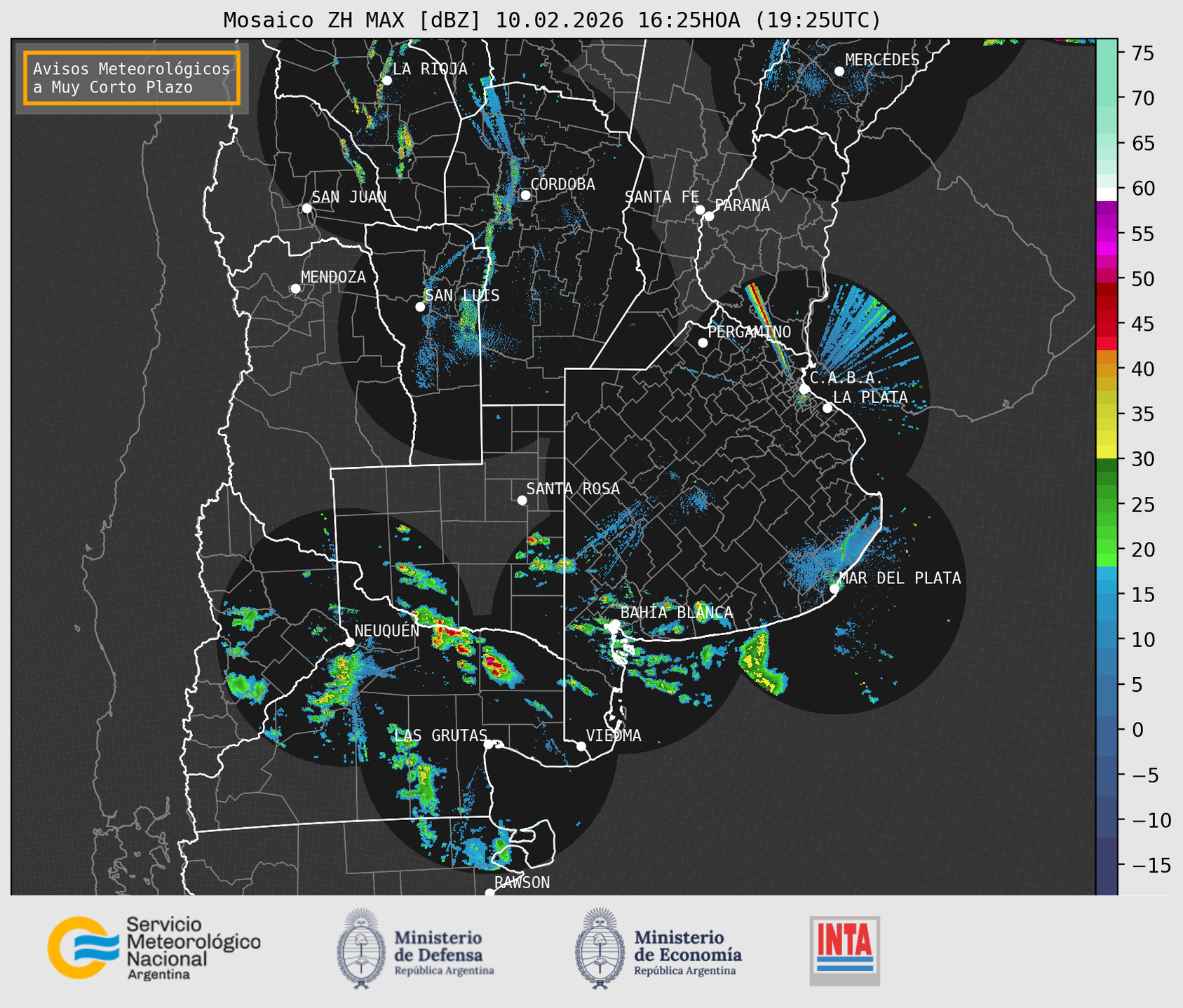Click the San Luis city label
The image size is (1183, 1008).
462,295
